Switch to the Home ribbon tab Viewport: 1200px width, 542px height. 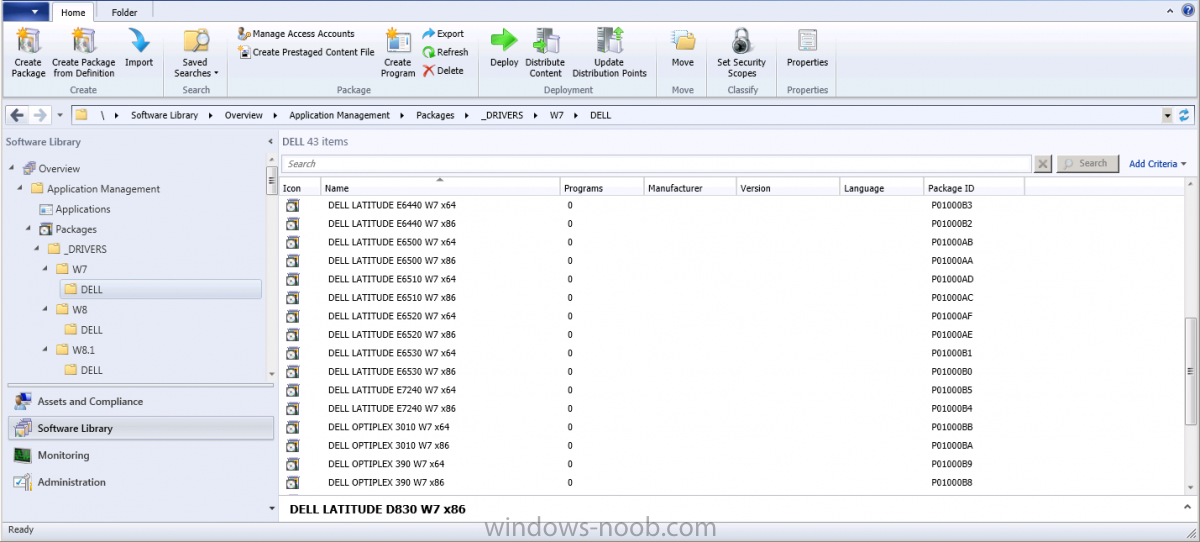pyautogui.click(x=73, y=12)
